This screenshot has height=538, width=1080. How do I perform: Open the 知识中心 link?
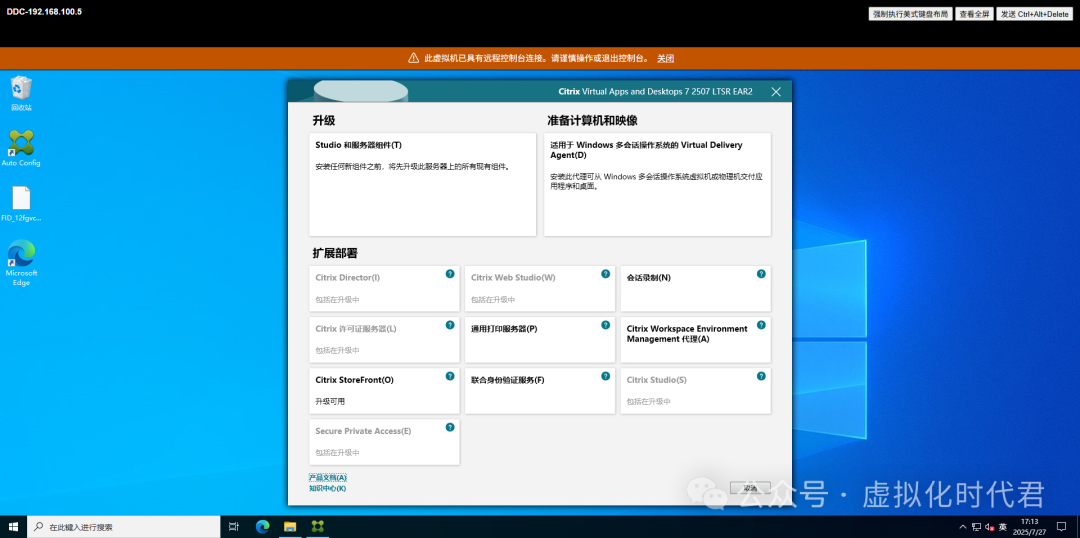click(x=327, y=488)
